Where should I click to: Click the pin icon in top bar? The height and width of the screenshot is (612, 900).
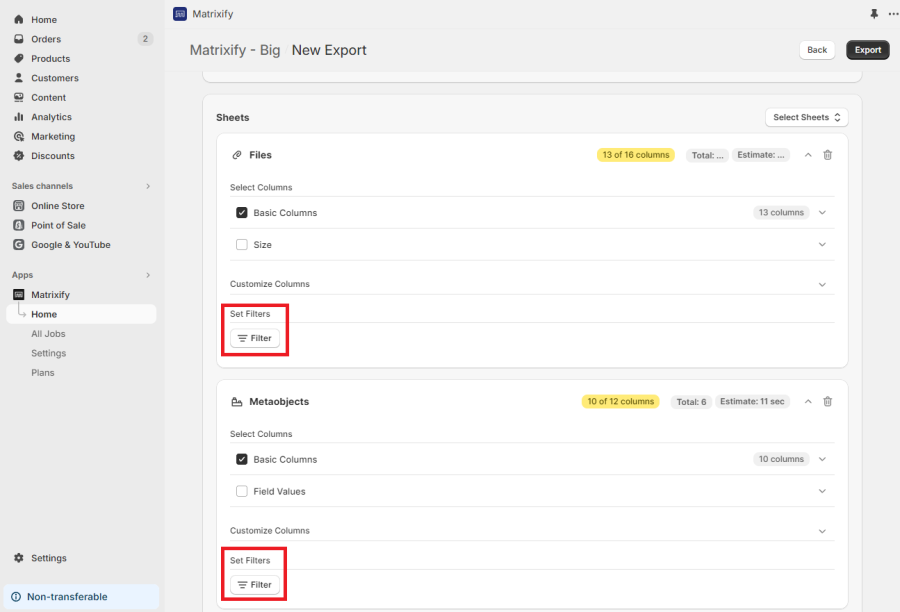point(874,13)
